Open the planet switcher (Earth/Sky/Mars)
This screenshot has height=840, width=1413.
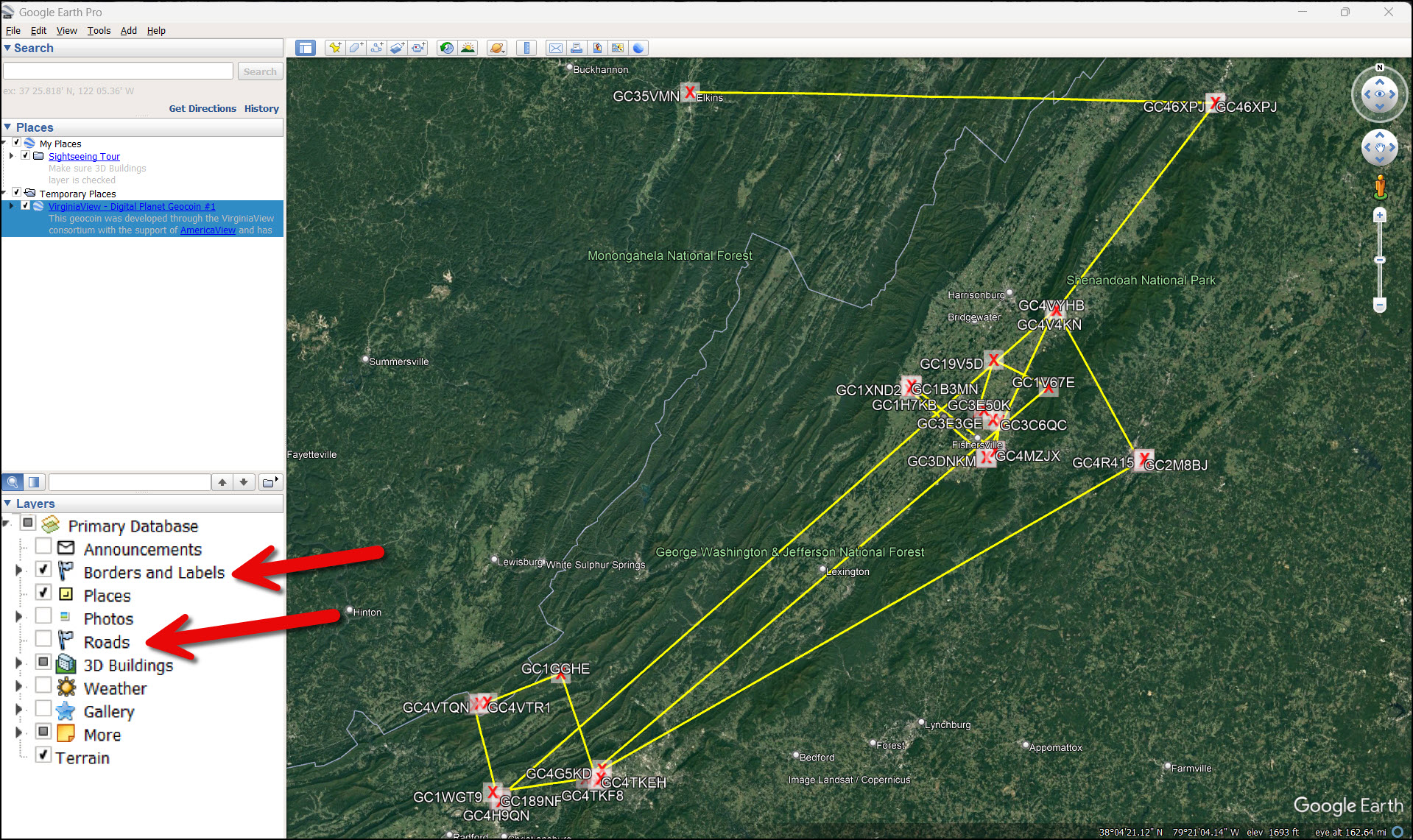[497, 48]
